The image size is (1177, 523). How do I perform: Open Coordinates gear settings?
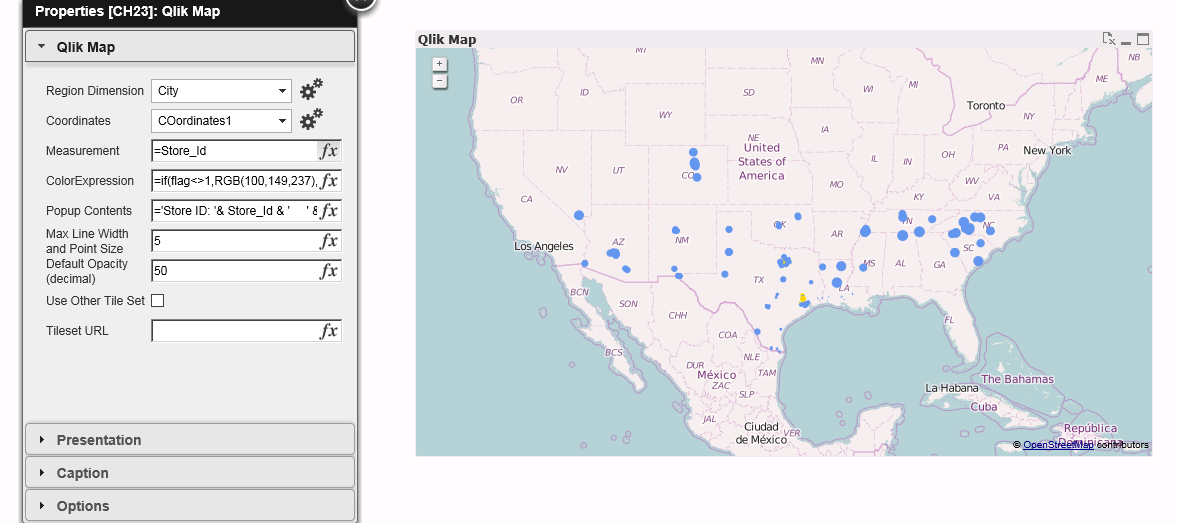pyautogui.click(x=312, y=119)
